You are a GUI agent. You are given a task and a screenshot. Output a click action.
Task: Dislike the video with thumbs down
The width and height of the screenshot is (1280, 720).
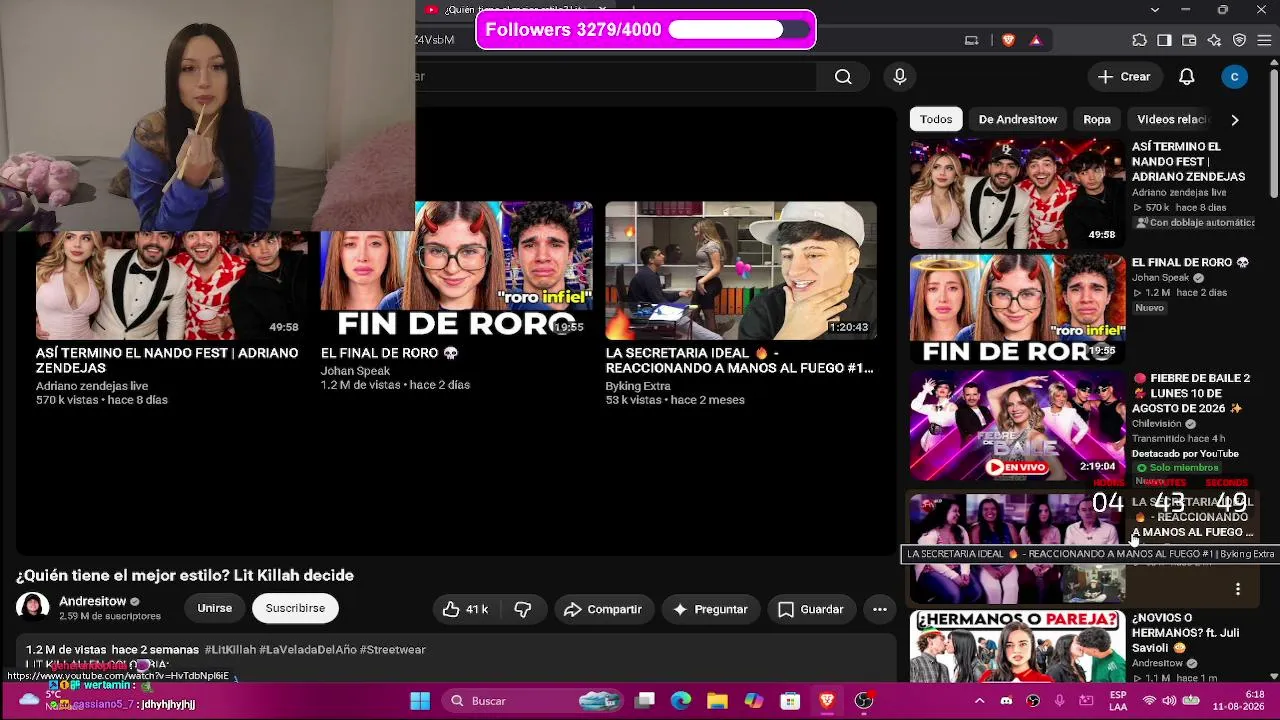pyautogui.click(x=522, y=609)
